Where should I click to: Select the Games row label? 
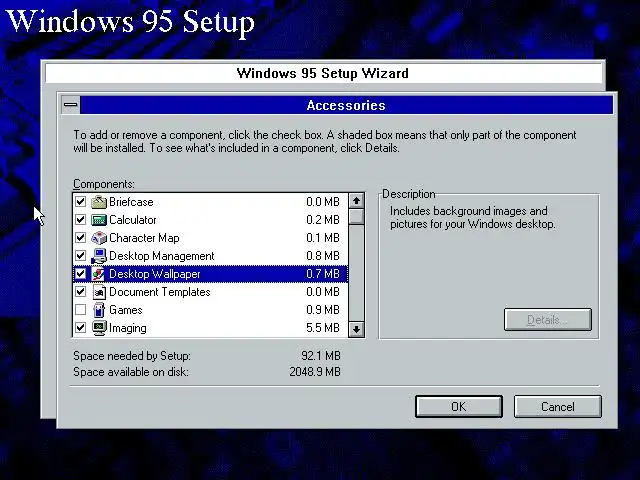tap(126, 310)
